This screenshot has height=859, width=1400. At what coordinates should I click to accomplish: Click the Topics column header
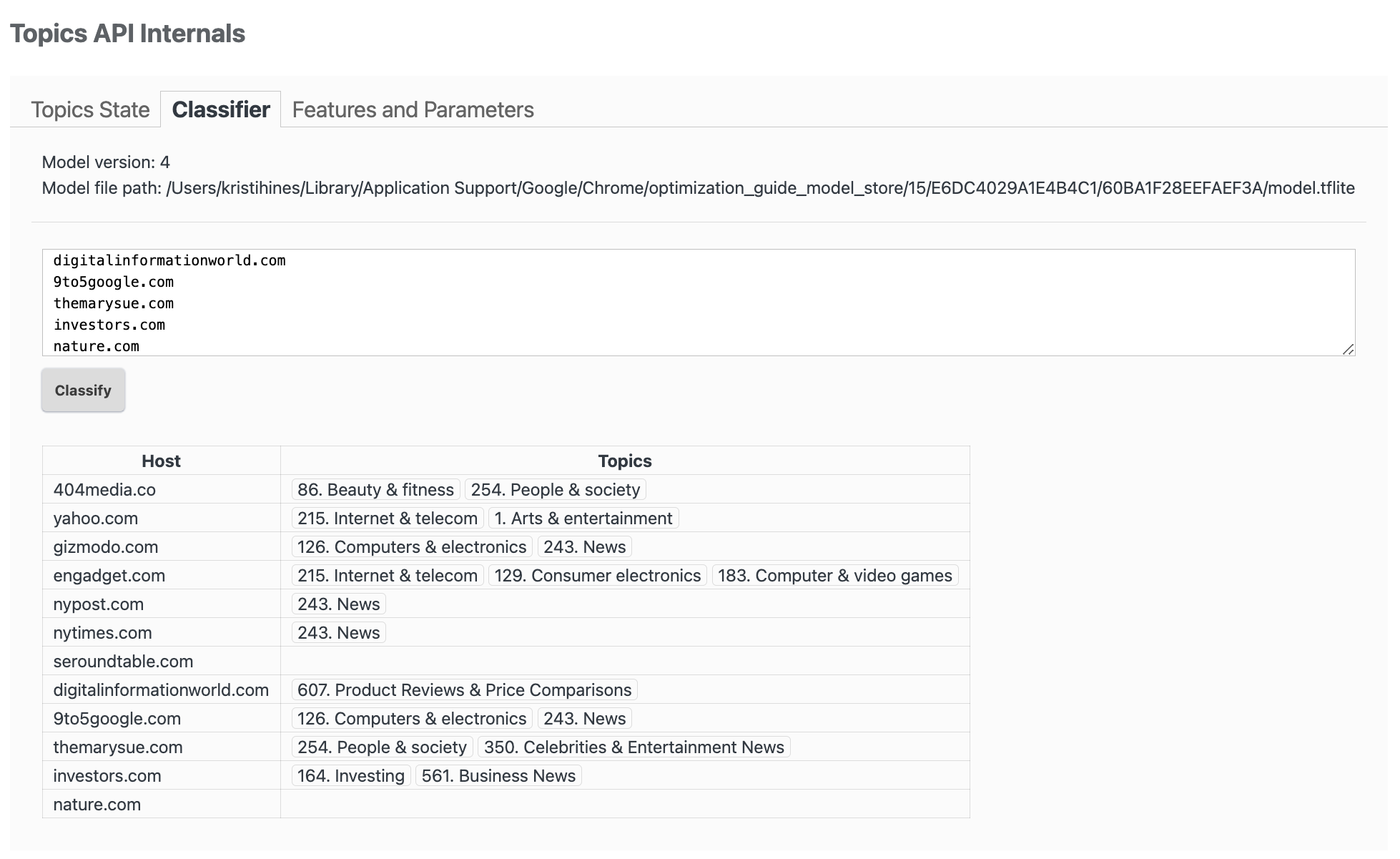tap(625, 461)
